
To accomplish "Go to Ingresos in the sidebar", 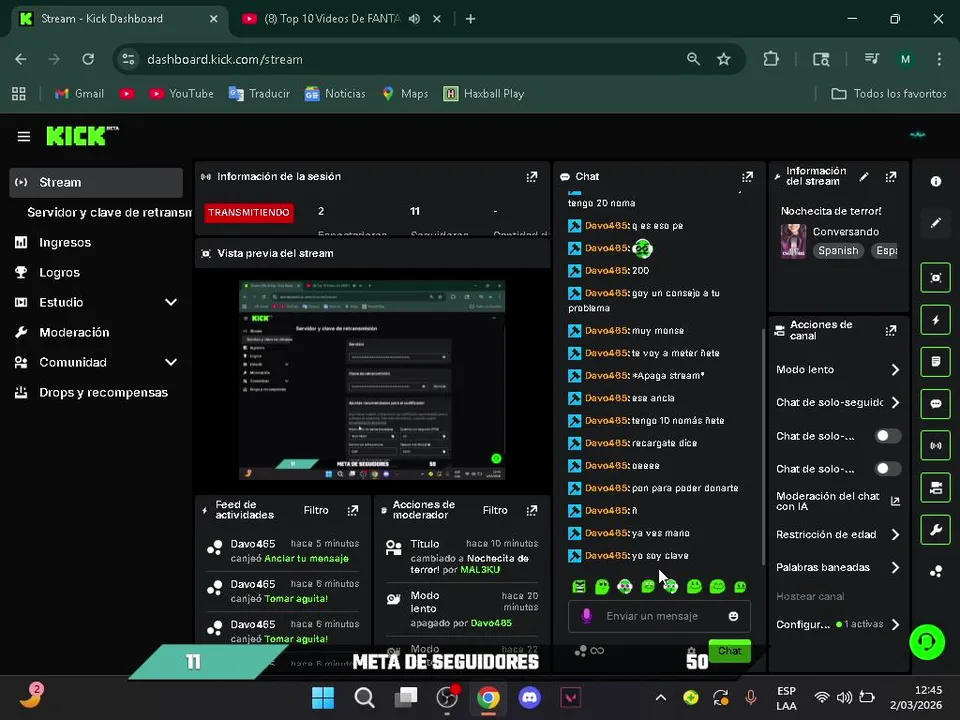I will (x=65, y=242).
